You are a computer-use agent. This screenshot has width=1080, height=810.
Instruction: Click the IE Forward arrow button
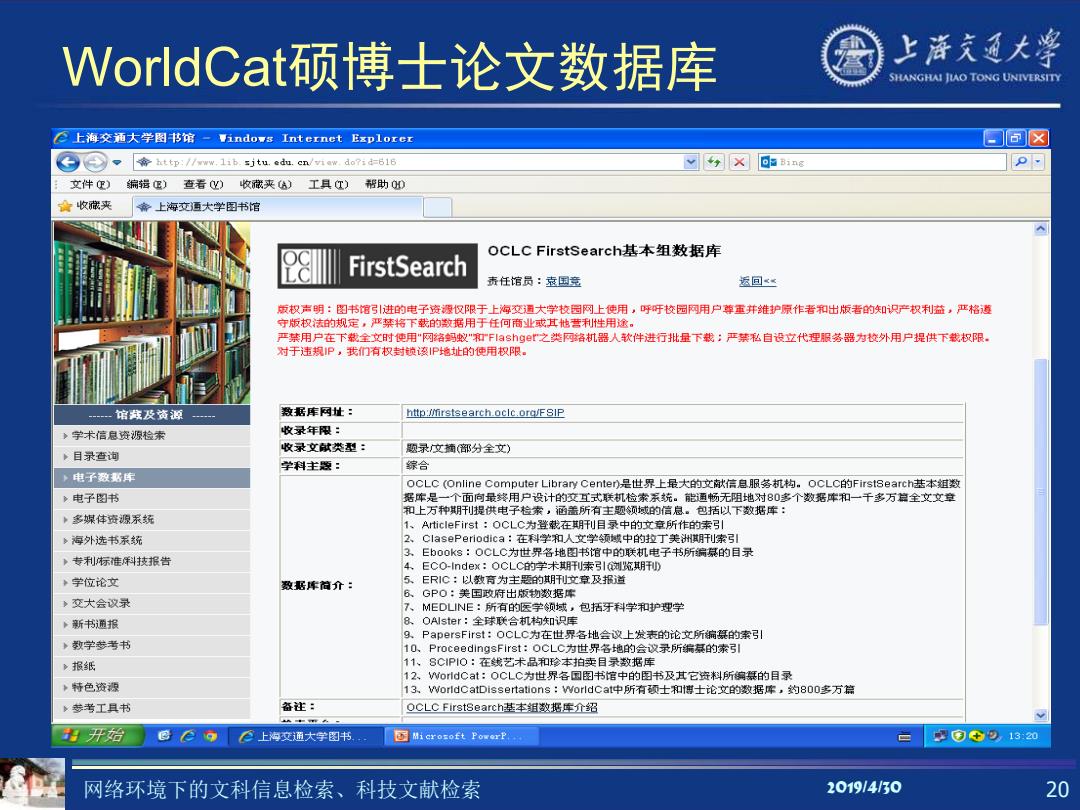(96, 163)
